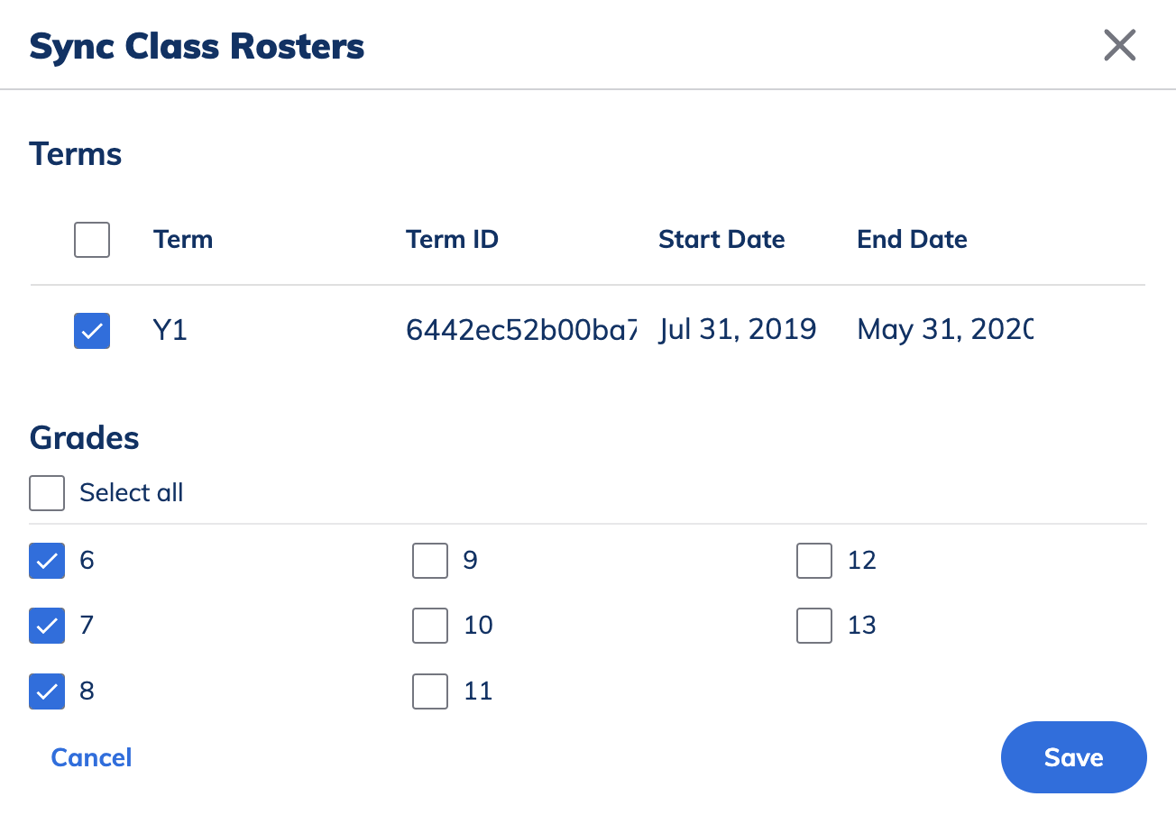Click the Save button
1176x824 pixels.
pyautogui.click(x=1073, y=757)
